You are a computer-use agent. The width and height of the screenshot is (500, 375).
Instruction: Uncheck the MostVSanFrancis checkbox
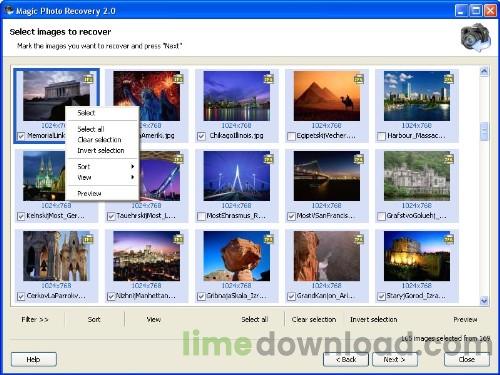tap(291, 216)
